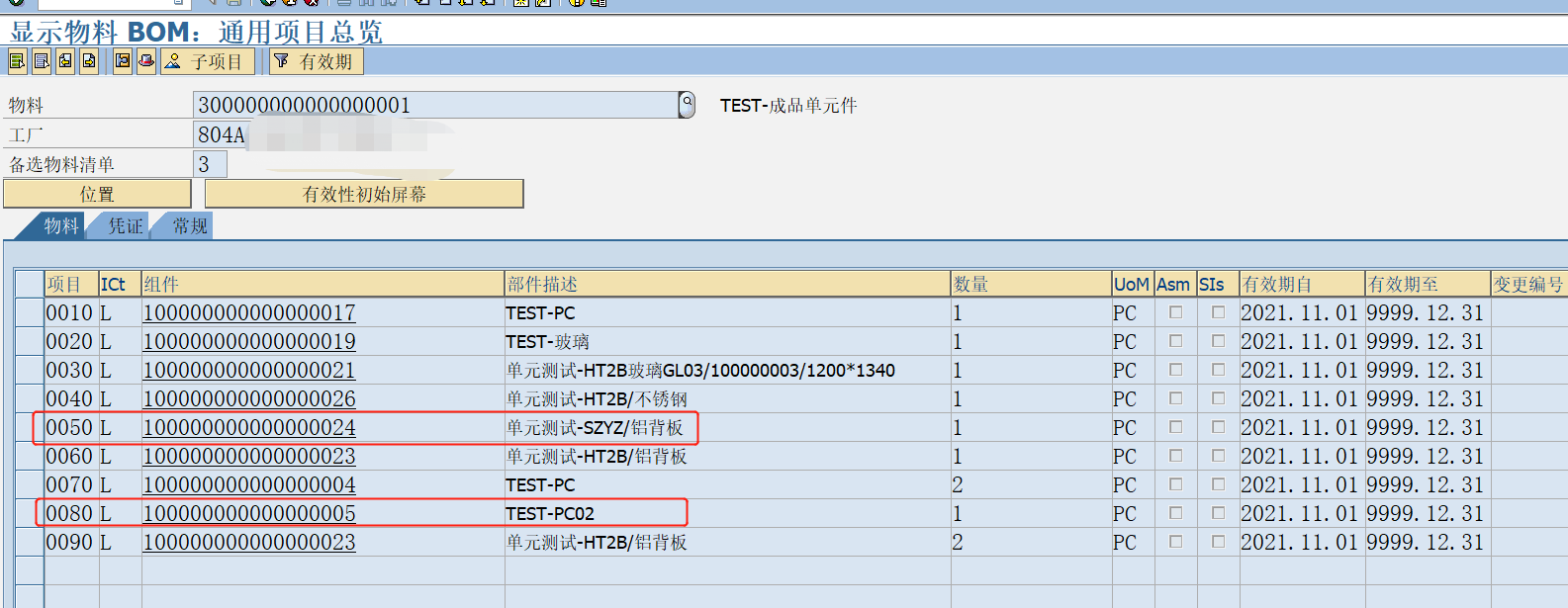Open item 0060 component link 100000000000000023
This screenshot has width=1568, height=608.
249,456
